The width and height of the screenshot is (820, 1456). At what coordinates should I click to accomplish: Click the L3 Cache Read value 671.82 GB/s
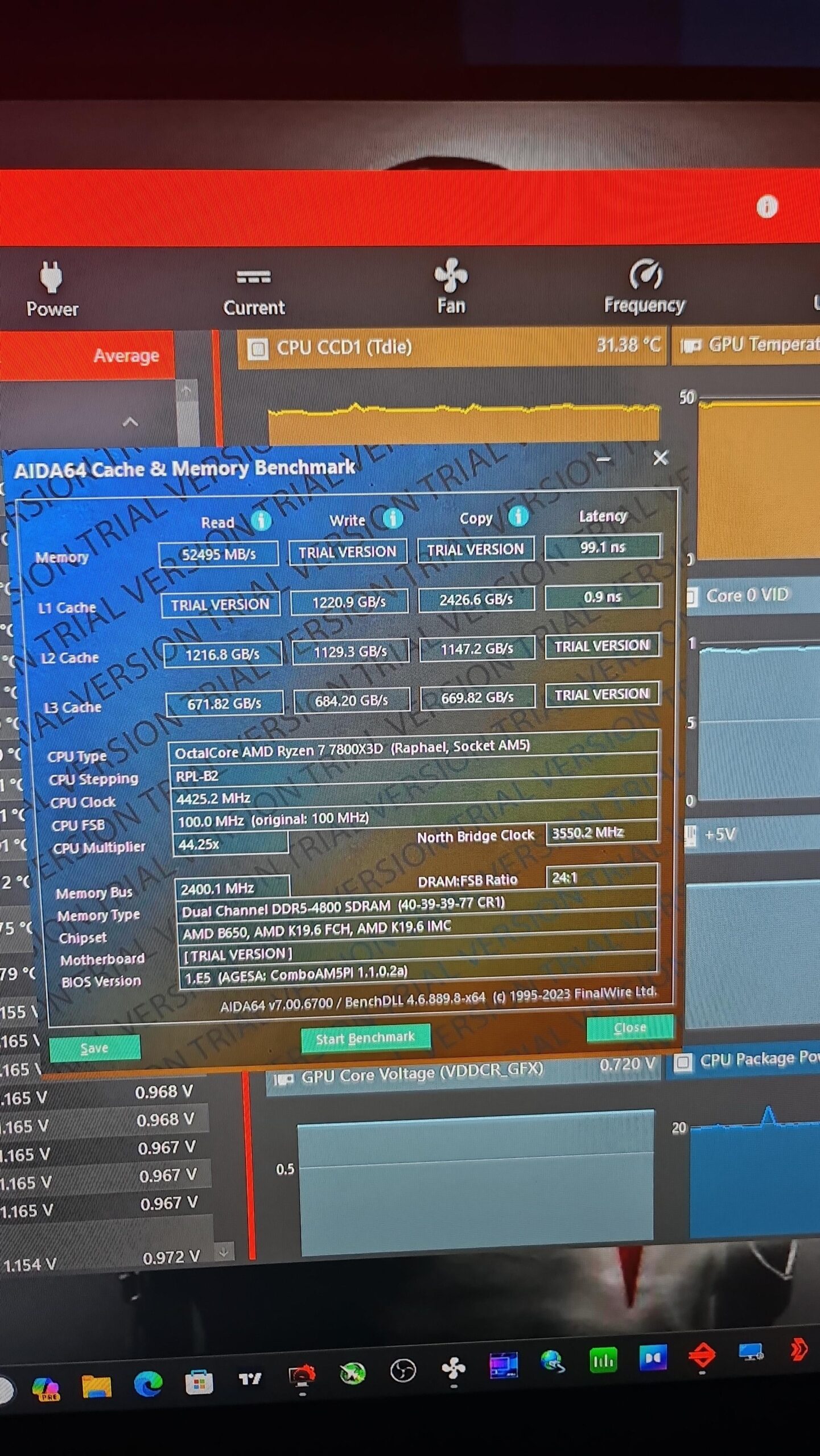click(x=224, y=704)
